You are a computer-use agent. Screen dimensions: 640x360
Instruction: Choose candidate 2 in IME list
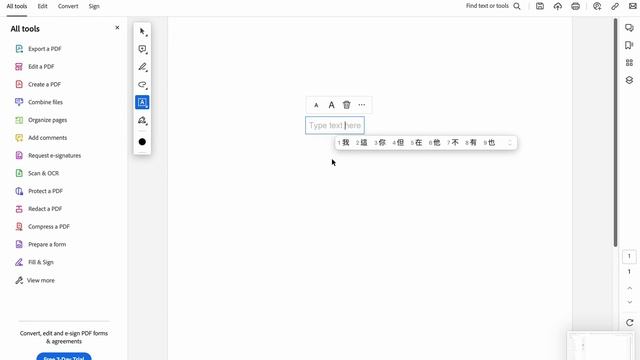tap(362, 142)
